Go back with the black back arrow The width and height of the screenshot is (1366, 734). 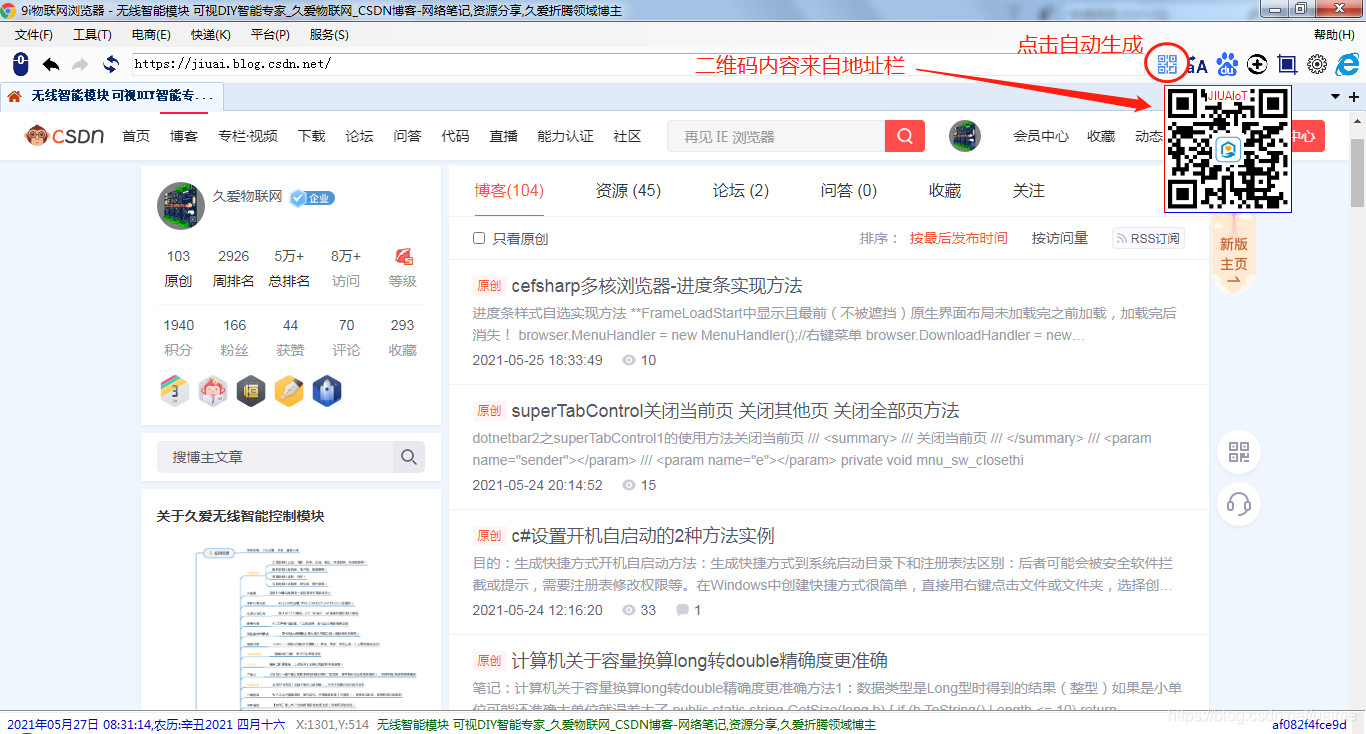[x=51, y=65]
